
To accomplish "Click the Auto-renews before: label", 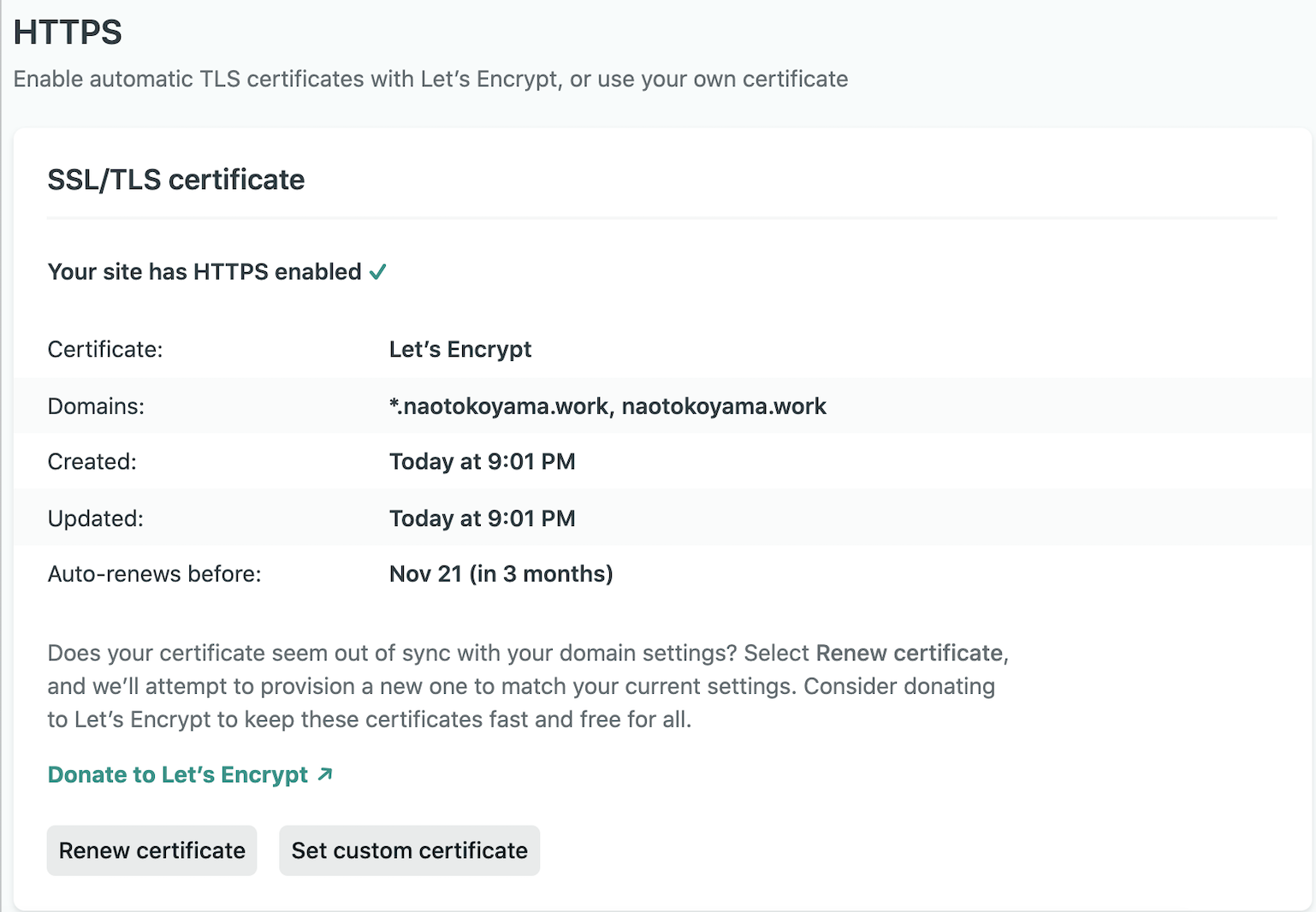I will pyautogui.click(x=154, y=573).
